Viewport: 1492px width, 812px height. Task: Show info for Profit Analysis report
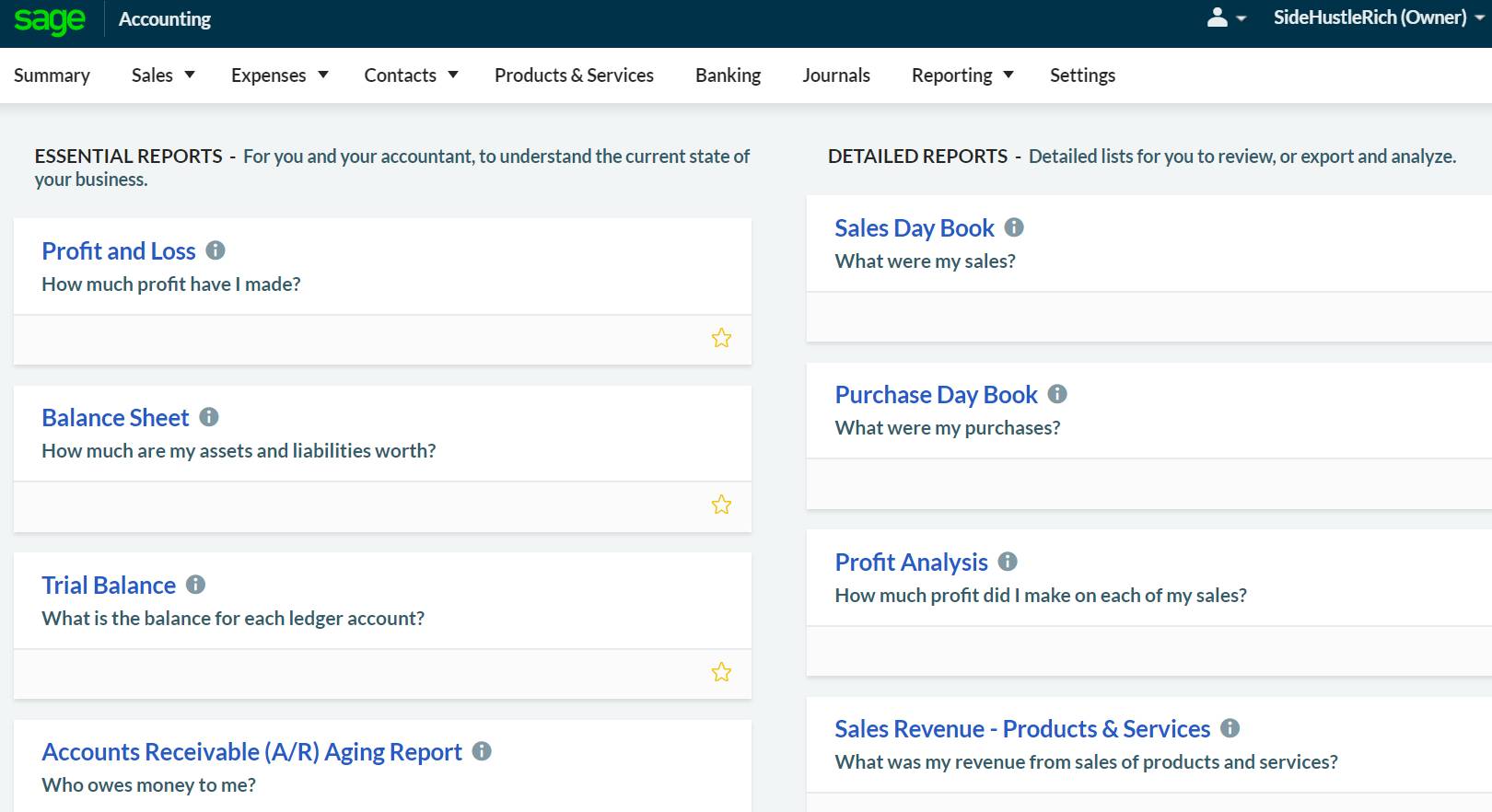coord(1008,562)
